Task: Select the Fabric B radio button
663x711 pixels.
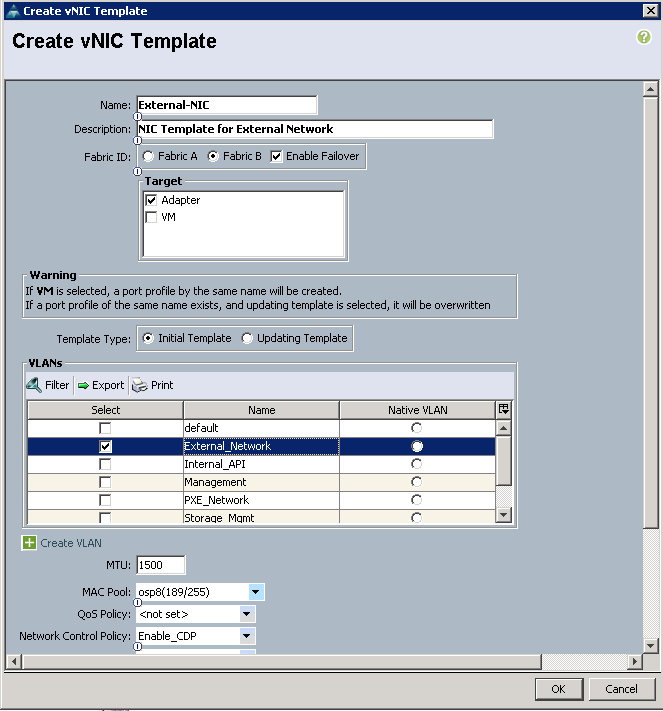Action: point(213,156)
